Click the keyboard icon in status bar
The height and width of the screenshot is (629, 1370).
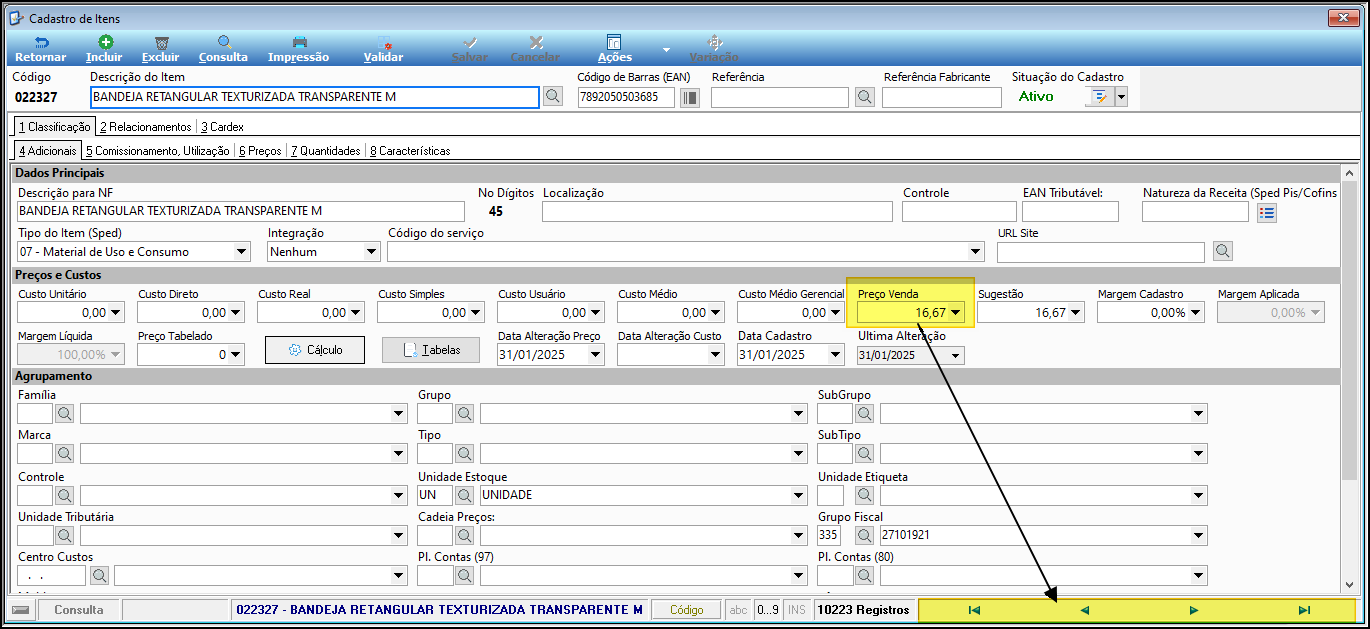pos(21,610)
